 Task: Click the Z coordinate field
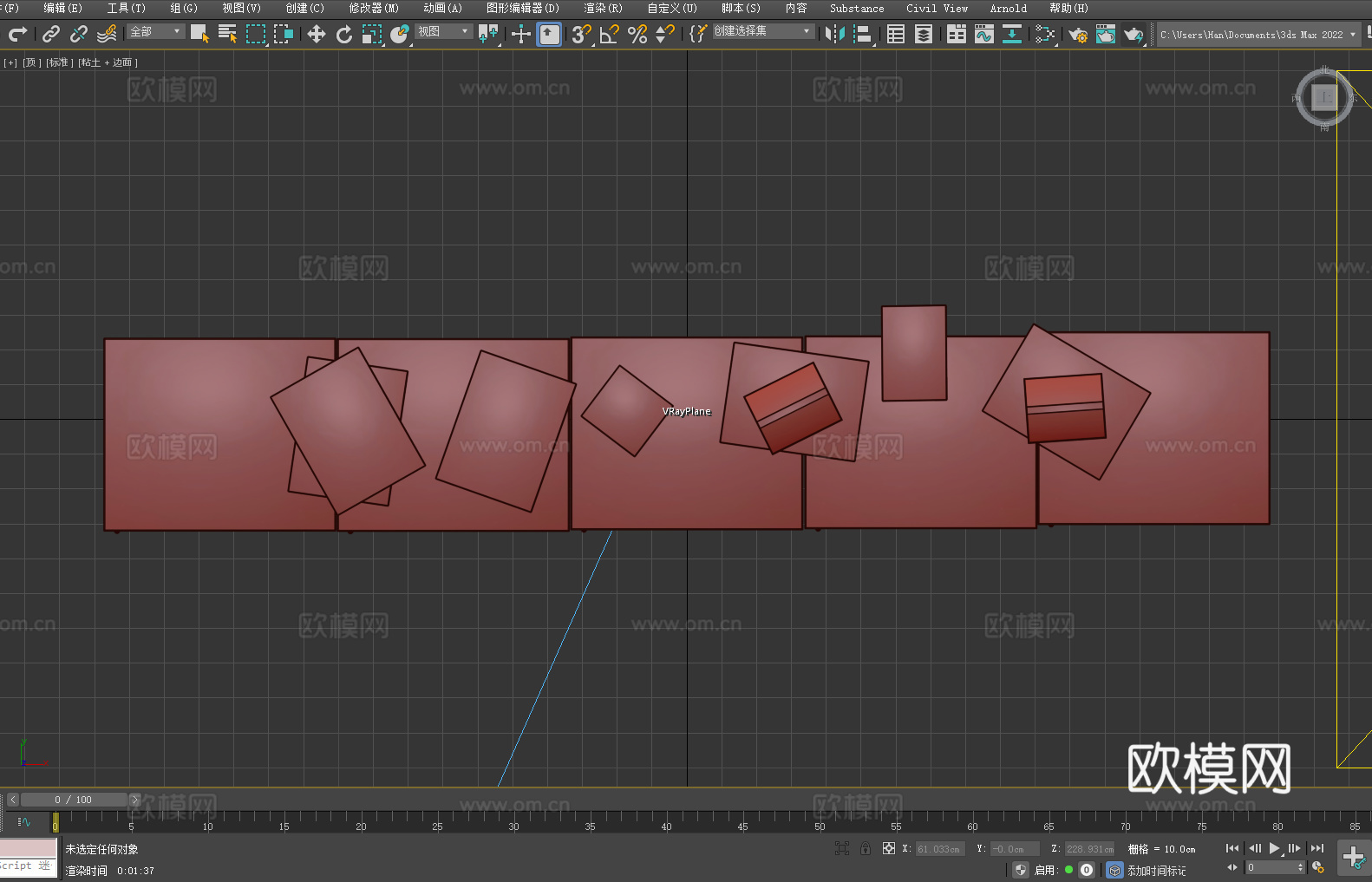pyautogui.click(x=1089, y=849)
